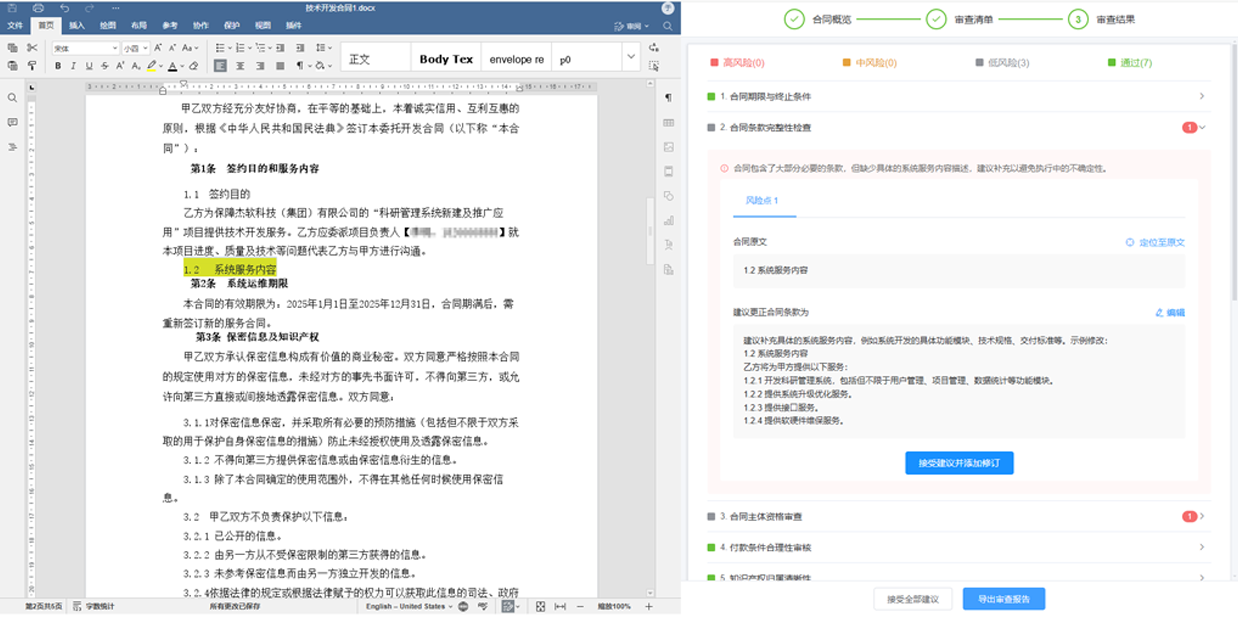Click the 定位至原文 link

(1155, 242)
